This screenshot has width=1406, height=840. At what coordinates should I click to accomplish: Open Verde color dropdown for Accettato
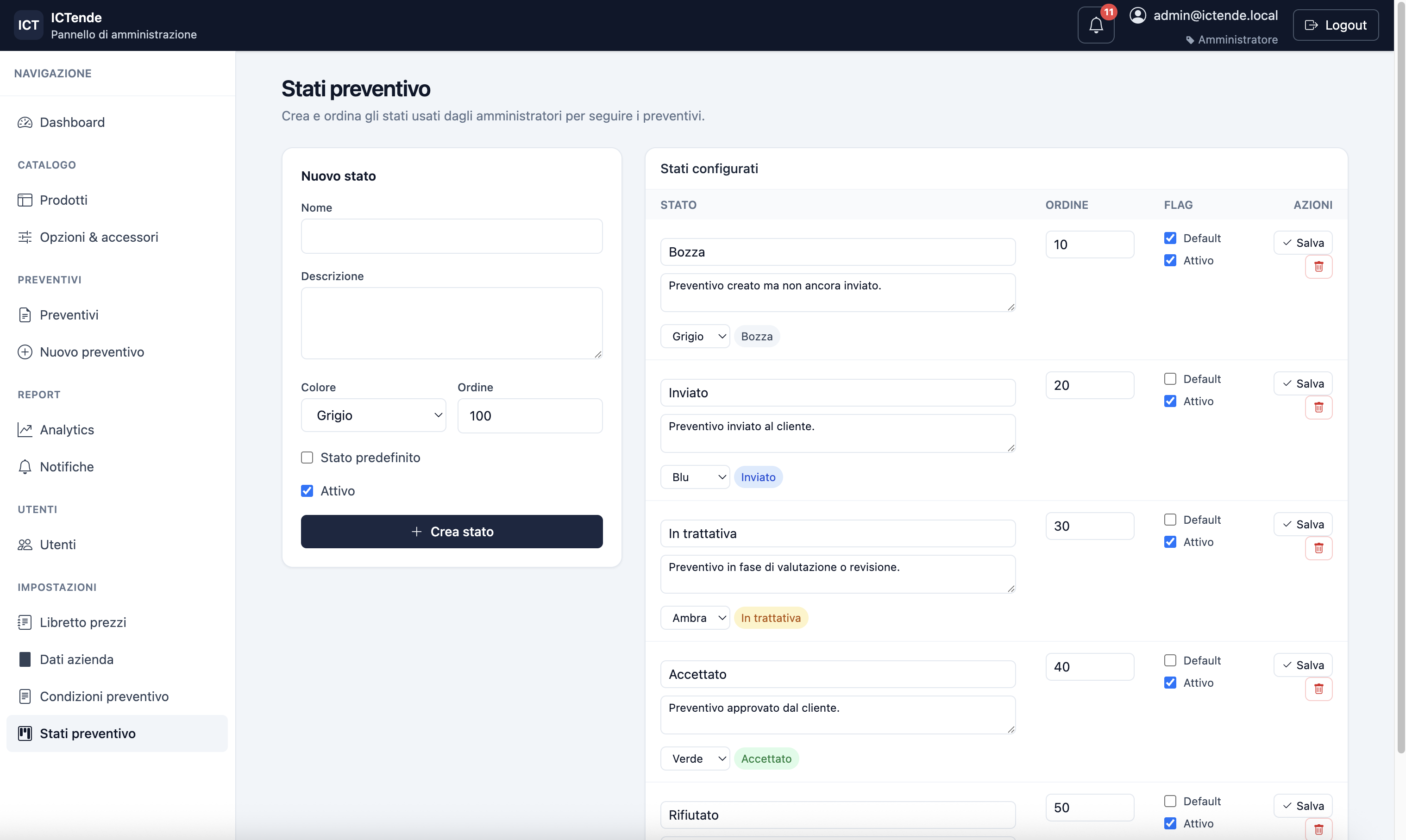click(695, 759)
